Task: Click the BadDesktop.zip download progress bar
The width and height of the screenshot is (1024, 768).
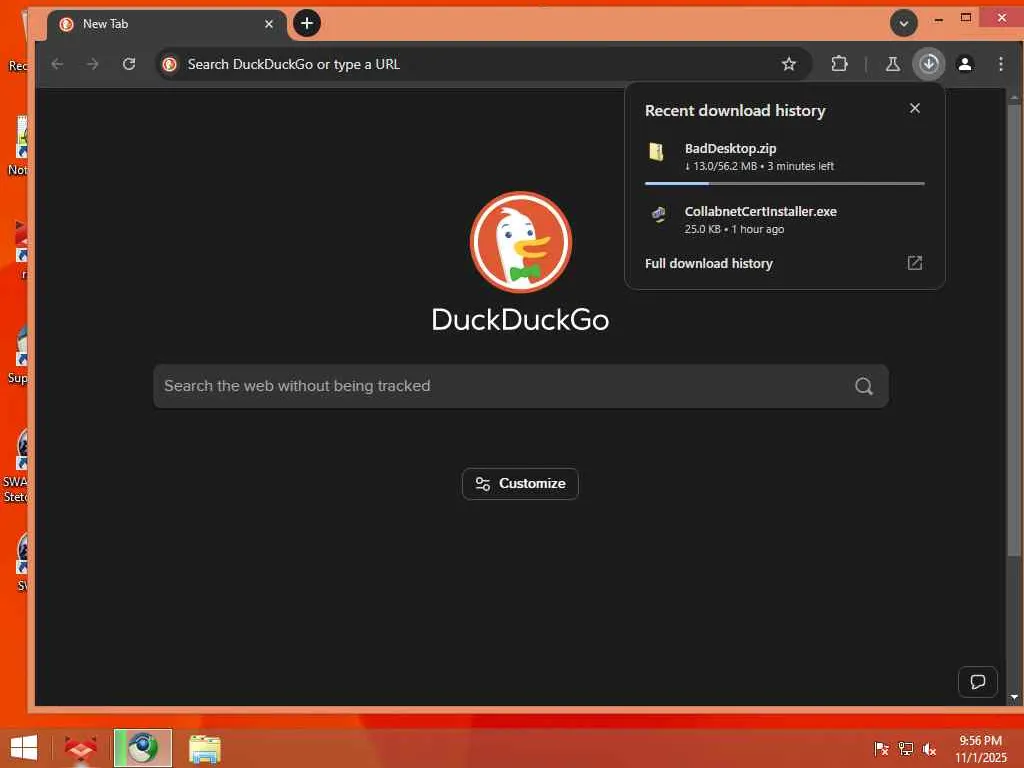Action: pos(784,184)
